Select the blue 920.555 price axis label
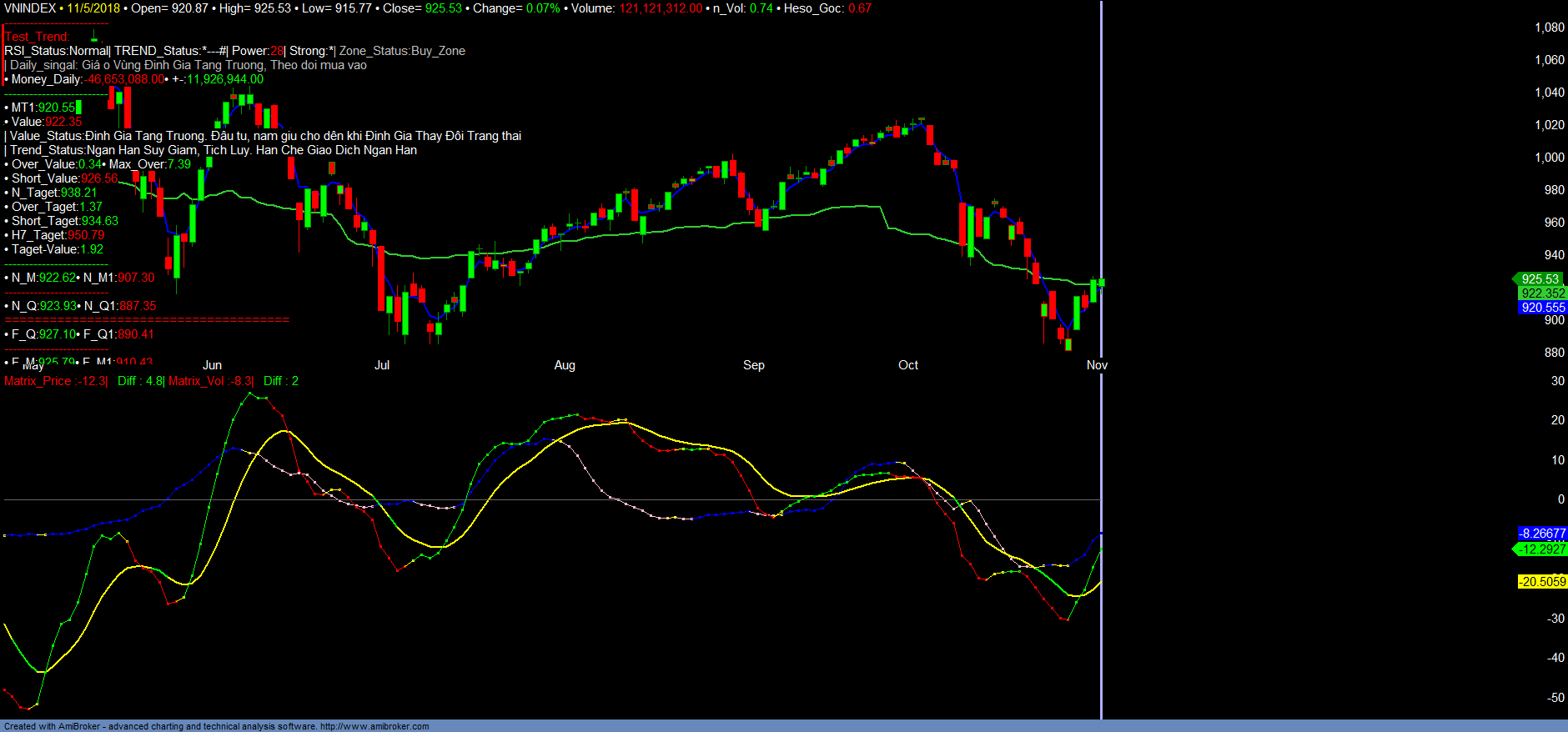Image resolution: width=1568 pixels, height=732 pixels. (x=1542, y=308)
